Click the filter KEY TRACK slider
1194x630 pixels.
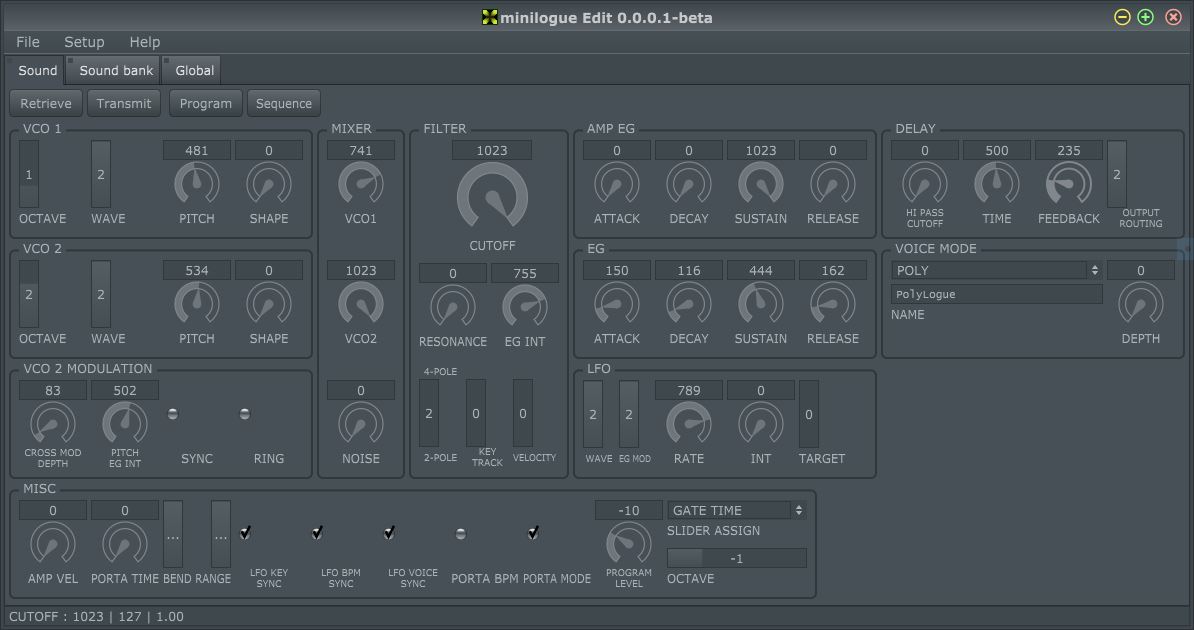pyautogui.click(x=476, y=414)
